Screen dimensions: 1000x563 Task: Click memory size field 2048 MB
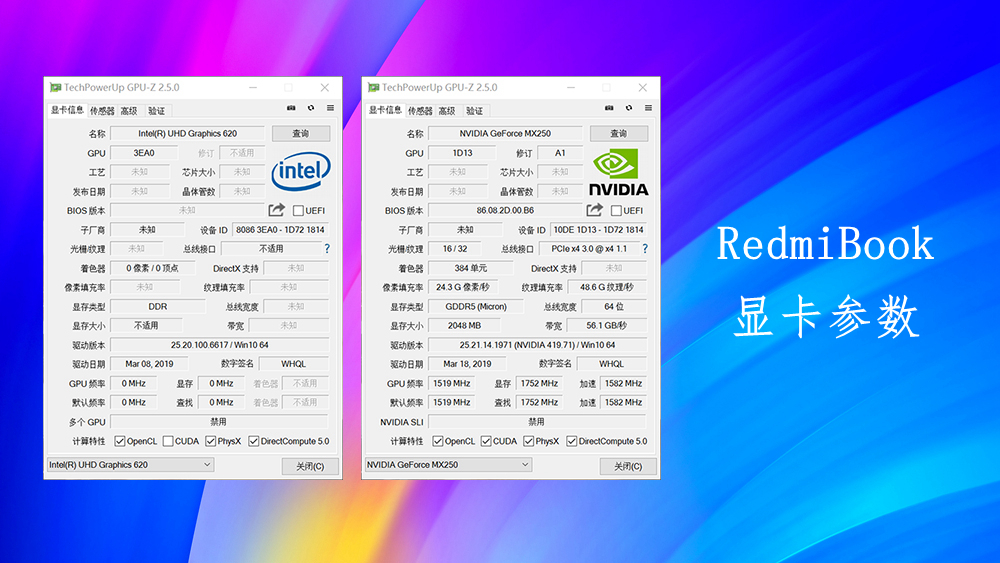pyautogui.click(x=464, y=326)
